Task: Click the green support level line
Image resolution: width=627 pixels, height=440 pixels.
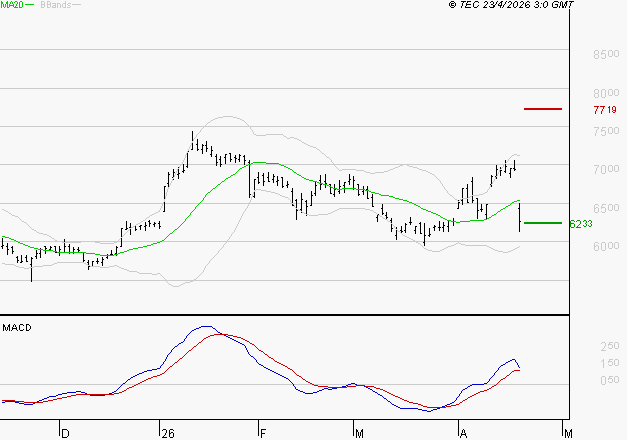Action: click(x=543, y=223)
